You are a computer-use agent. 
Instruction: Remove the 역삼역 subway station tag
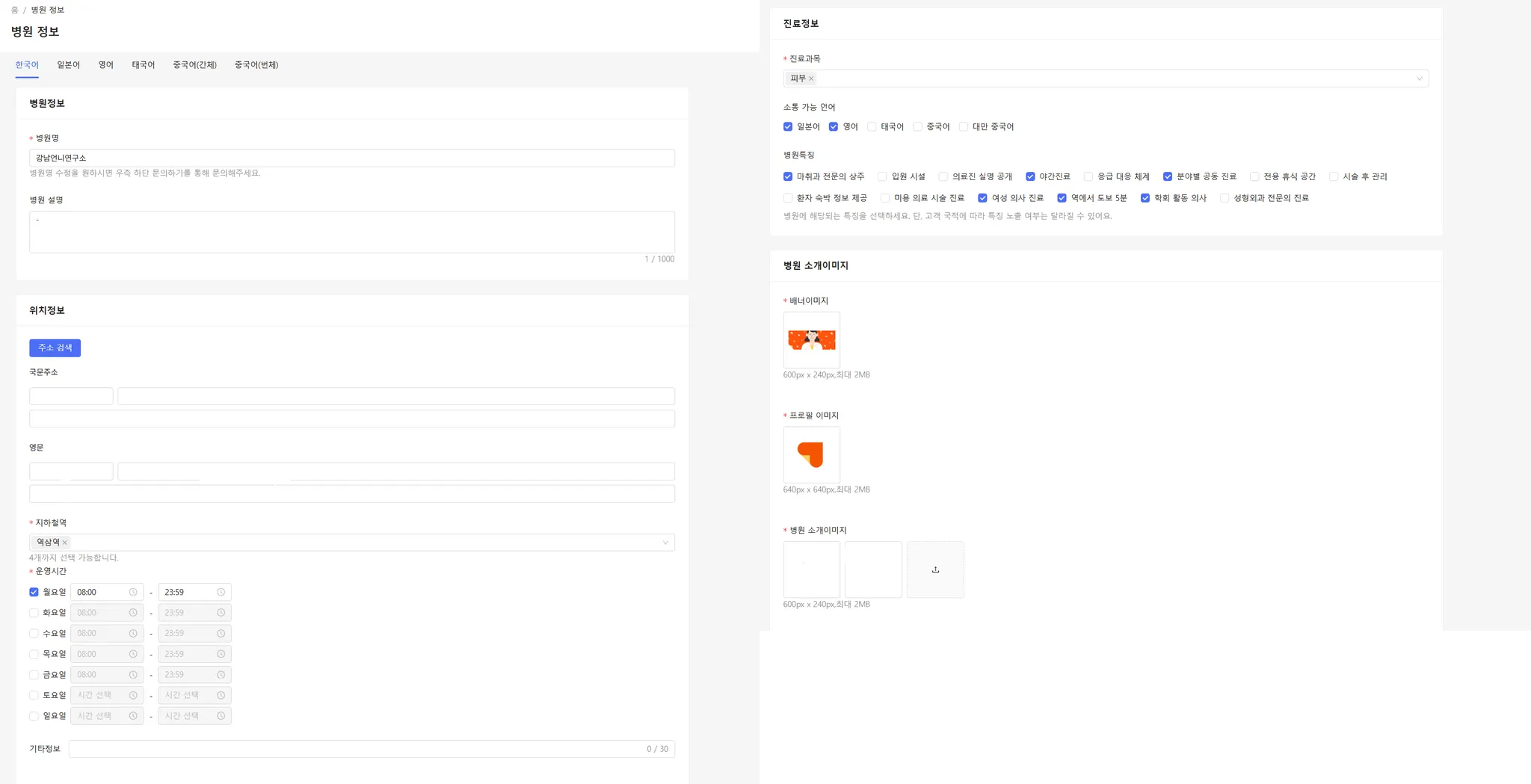(x=65, y=543)
